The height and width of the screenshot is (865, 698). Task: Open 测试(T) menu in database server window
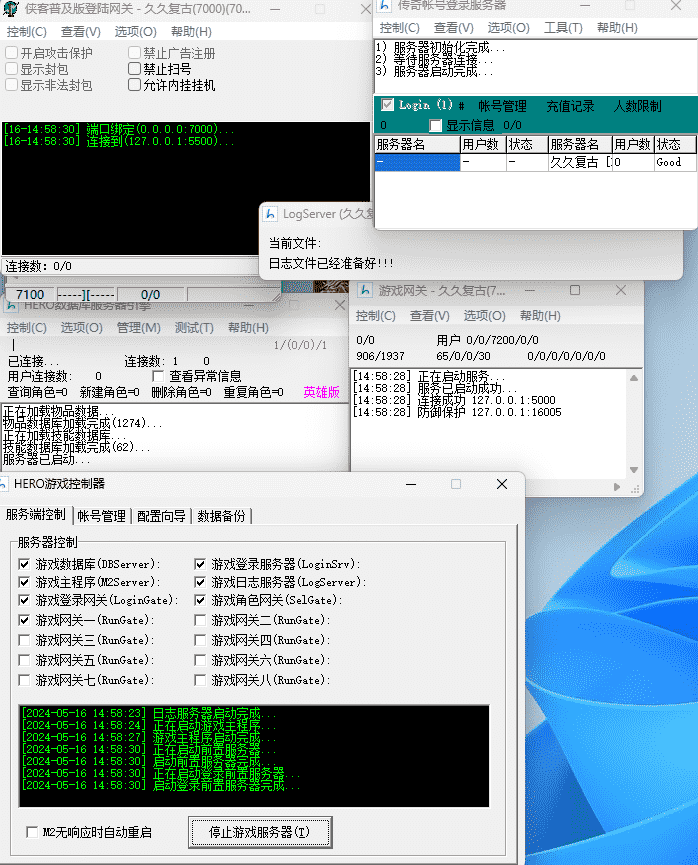tap(194, 328)
